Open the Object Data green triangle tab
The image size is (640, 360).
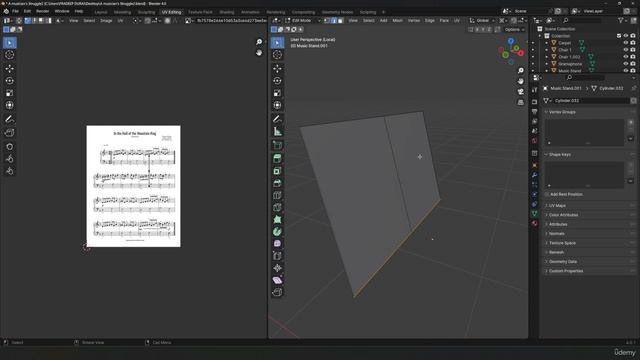535,213
